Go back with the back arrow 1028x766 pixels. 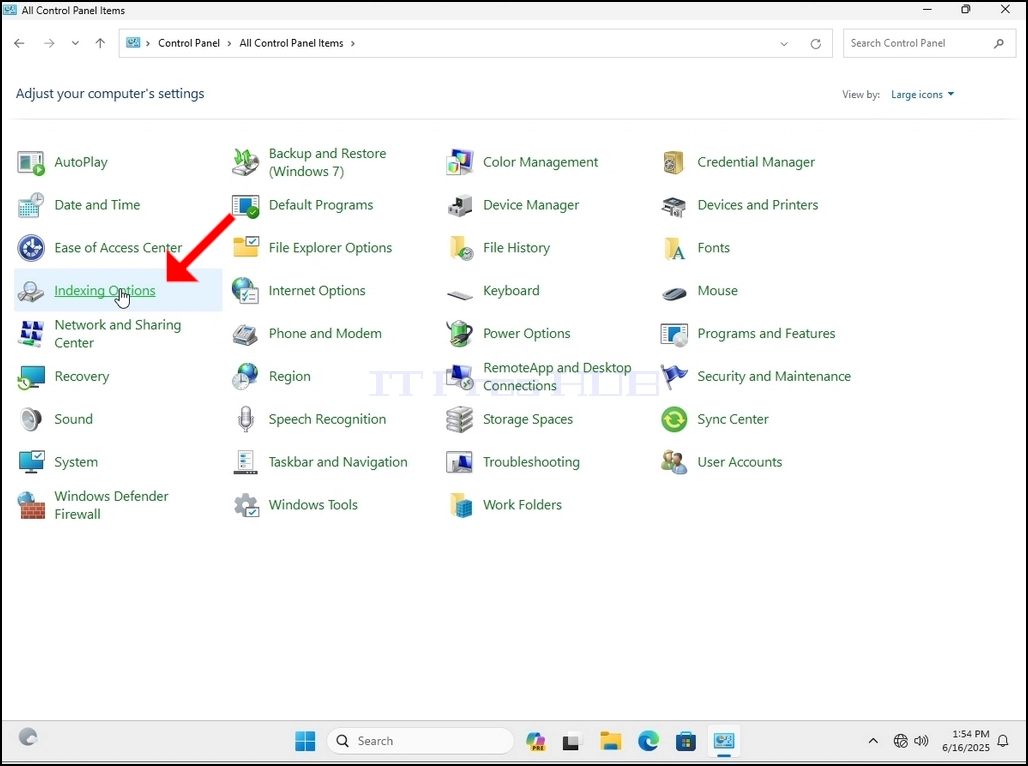tap(19, 43)
